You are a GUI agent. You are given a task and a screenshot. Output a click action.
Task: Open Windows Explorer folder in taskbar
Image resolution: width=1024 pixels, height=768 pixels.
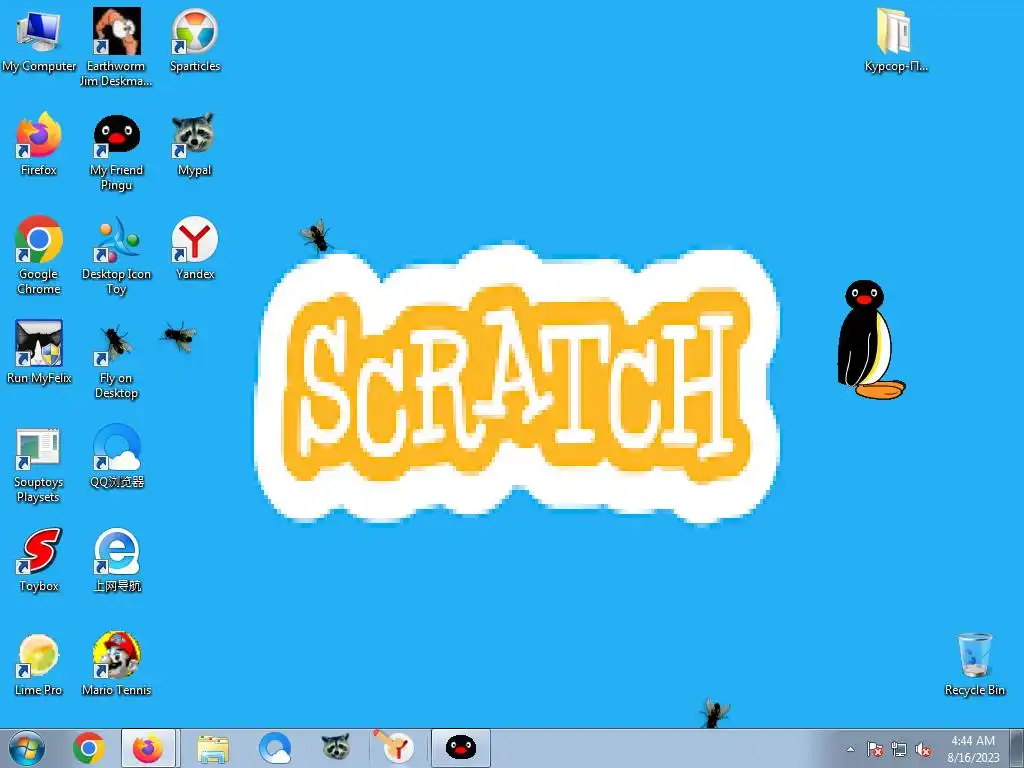click(x=213, y=748)
